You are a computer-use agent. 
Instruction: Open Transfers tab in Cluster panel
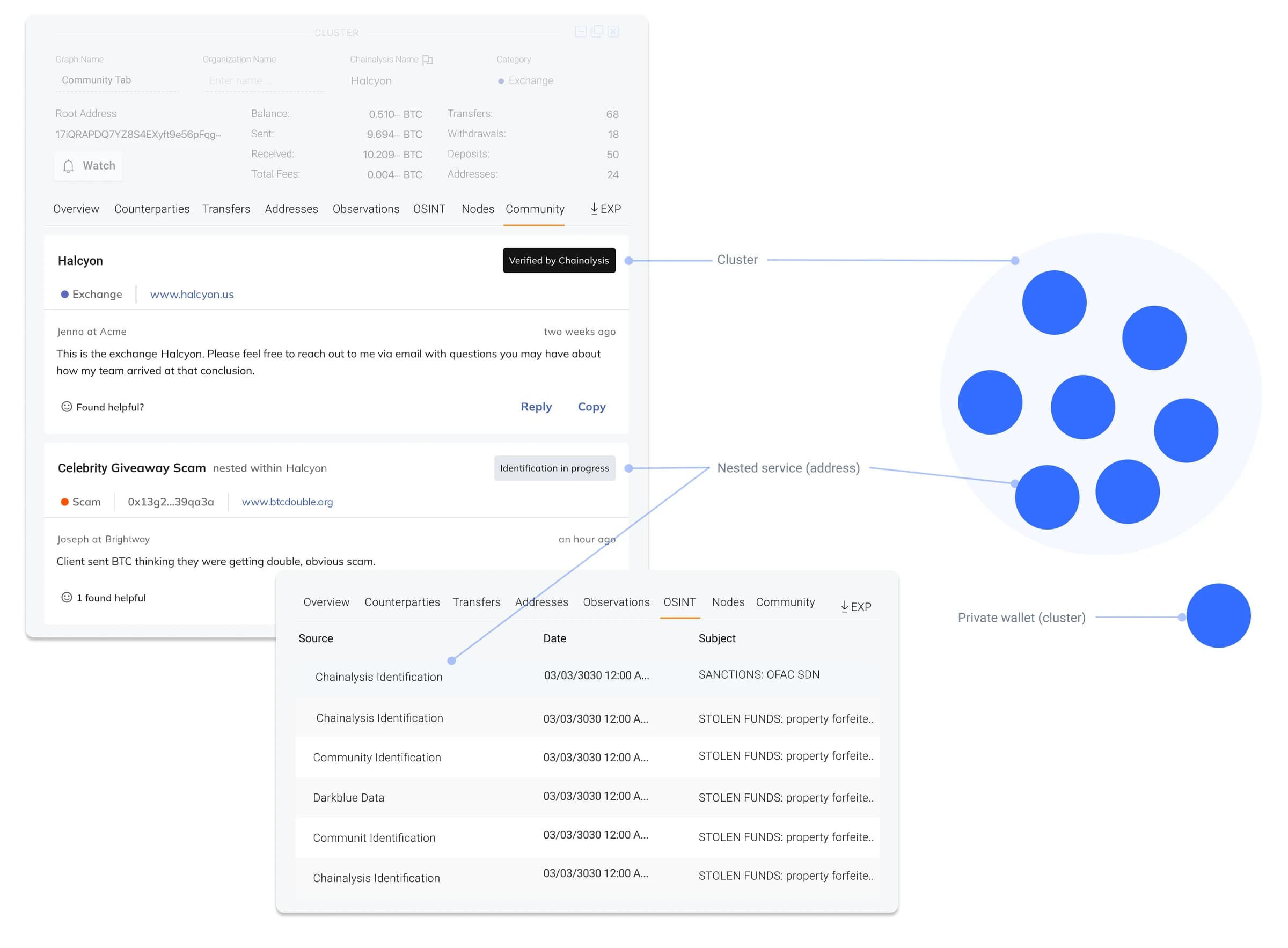coord(226,209)
